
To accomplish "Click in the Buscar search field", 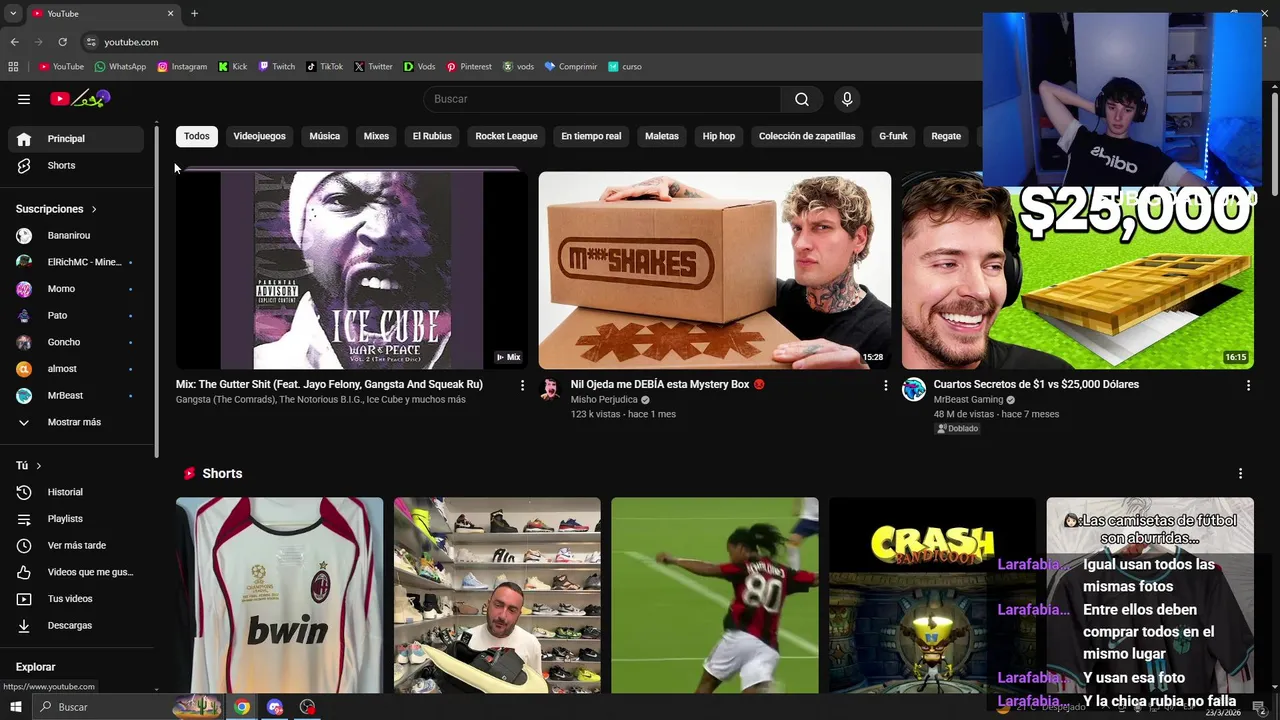I will tap(602, 99).
